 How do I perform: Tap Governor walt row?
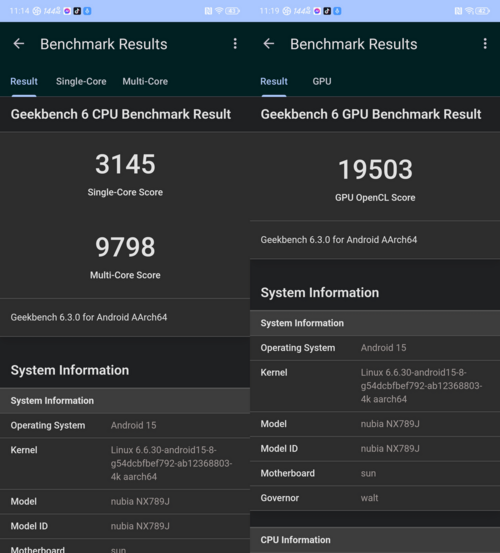click(375, 498)
